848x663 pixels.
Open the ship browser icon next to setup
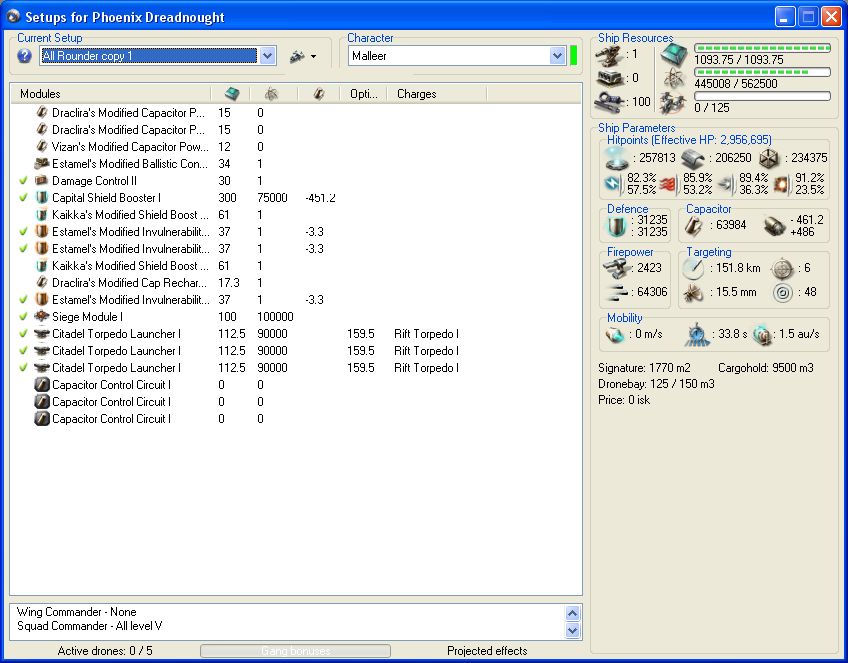pyautogui.click(x=297, y=56)
